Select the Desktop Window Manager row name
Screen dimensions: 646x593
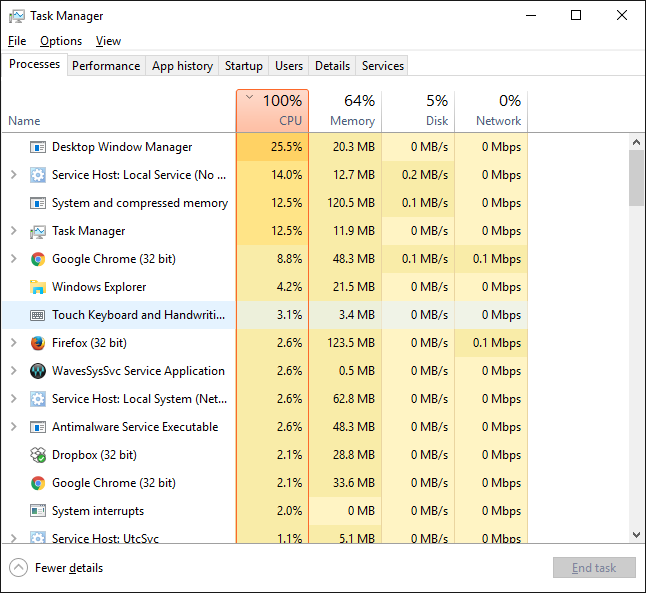tap(122, 147)
